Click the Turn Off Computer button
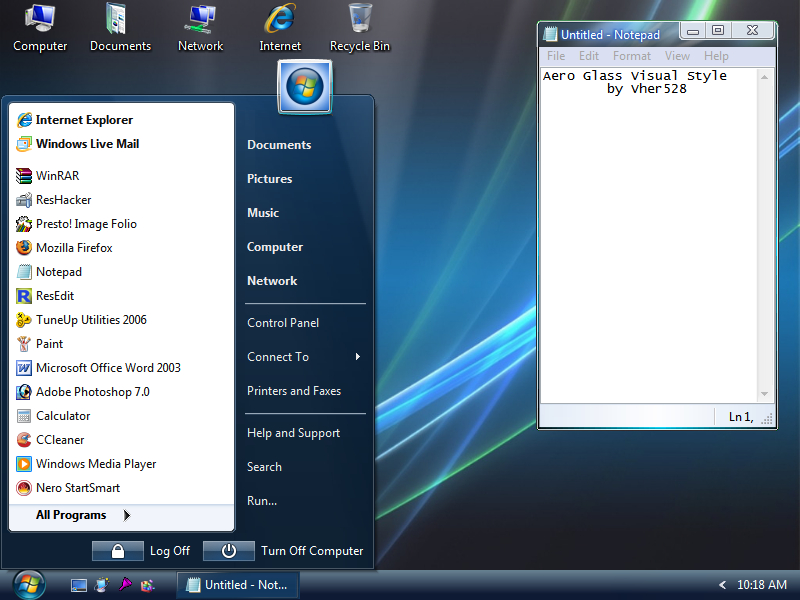Screen dimensions: 800x600 [229, 551]
